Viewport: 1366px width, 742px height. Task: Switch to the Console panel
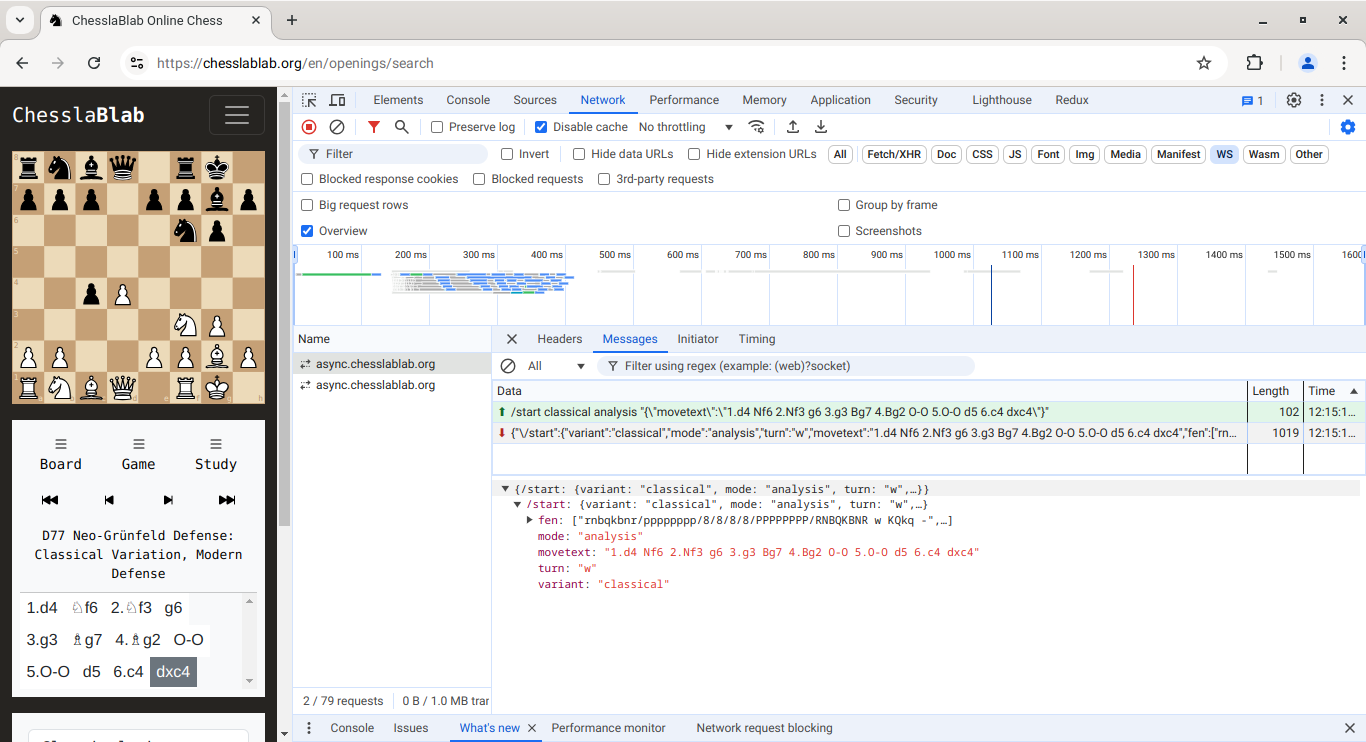click(x=468, y=100)
